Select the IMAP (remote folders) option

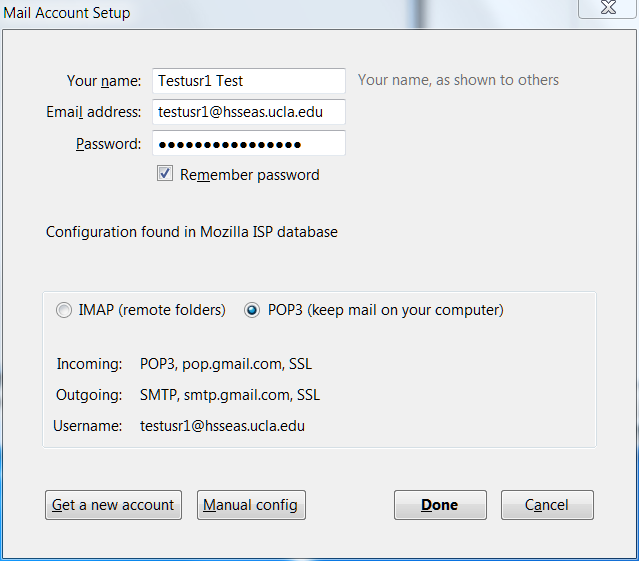[65, 310]
